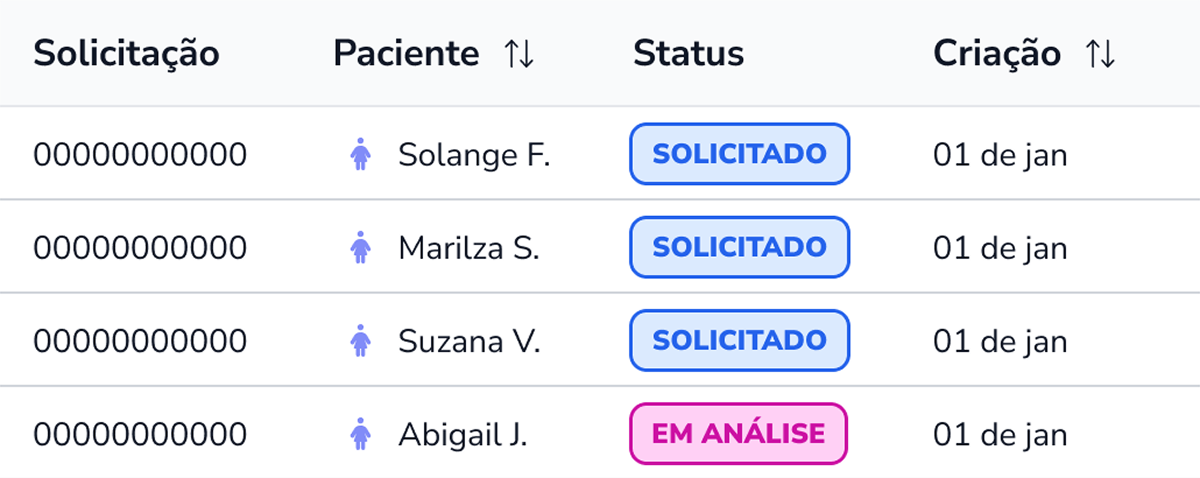
Task: Click the Solicitação column header
Action: [126, 54]
